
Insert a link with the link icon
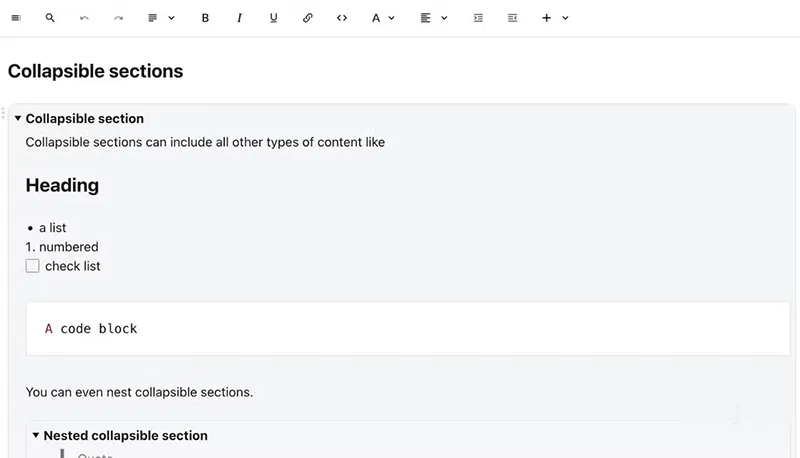tap(307, 18)
